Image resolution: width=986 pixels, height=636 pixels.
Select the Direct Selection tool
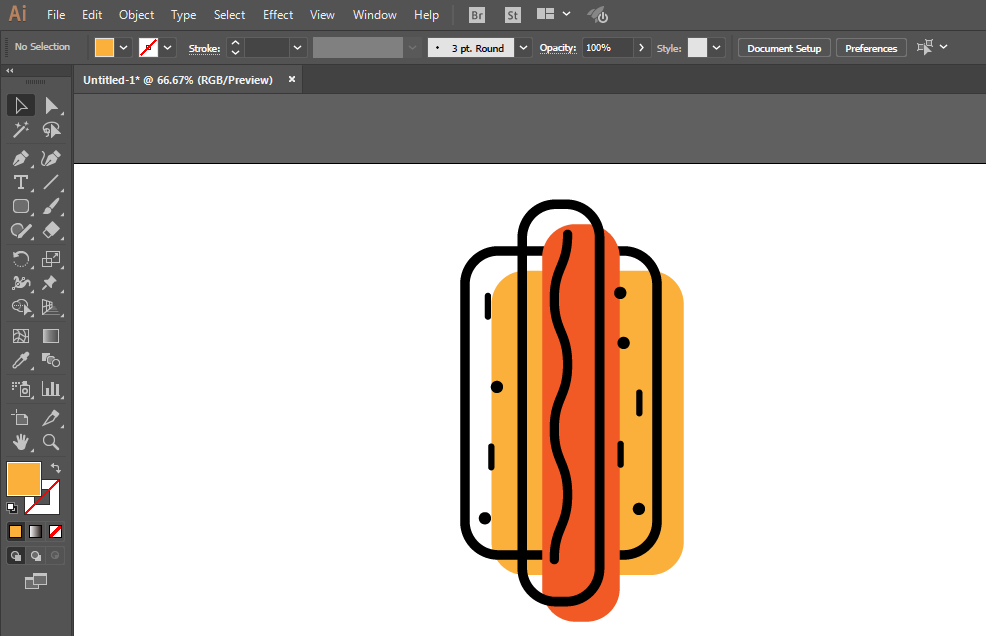pos(51,105)
